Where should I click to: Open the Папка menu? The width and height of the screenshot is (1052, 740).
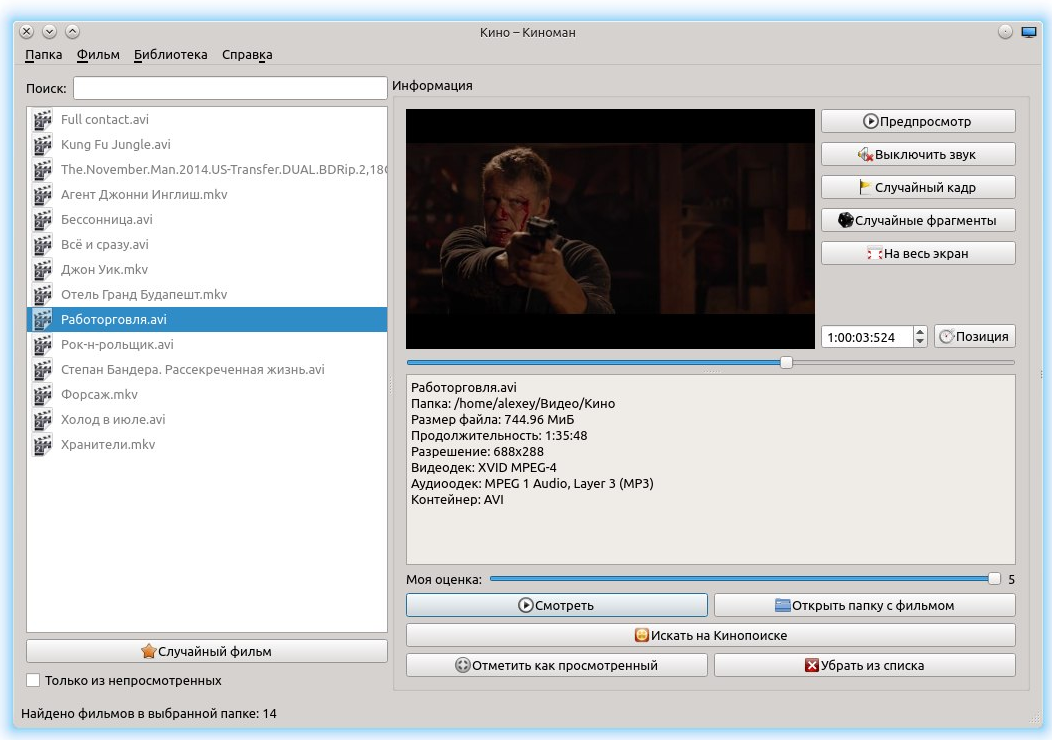click(44, 55)
